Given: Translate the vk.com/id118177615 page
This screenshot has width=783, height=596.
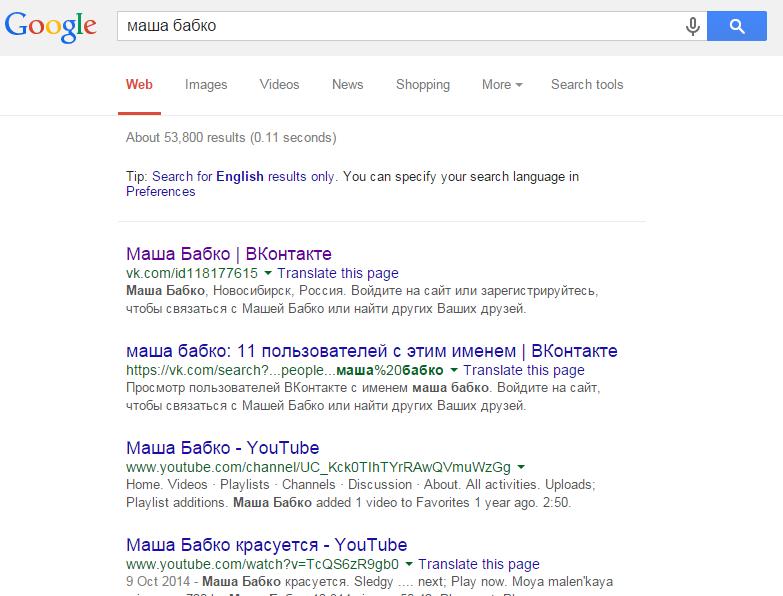Looking at the screenshot, I should click(x=338, y=274).
